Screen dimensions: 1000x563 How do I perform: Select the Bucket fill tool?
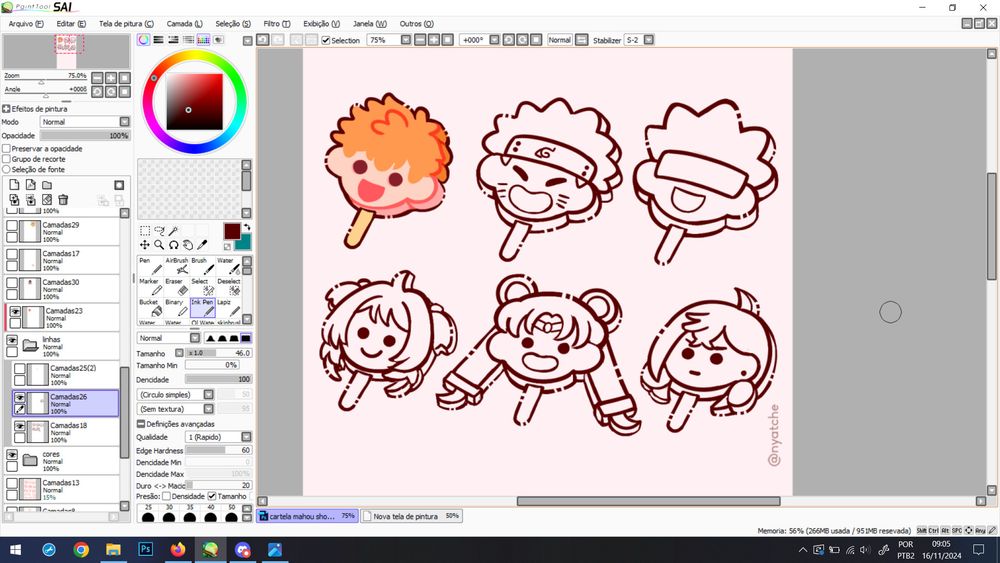click(x=150, y=308)
